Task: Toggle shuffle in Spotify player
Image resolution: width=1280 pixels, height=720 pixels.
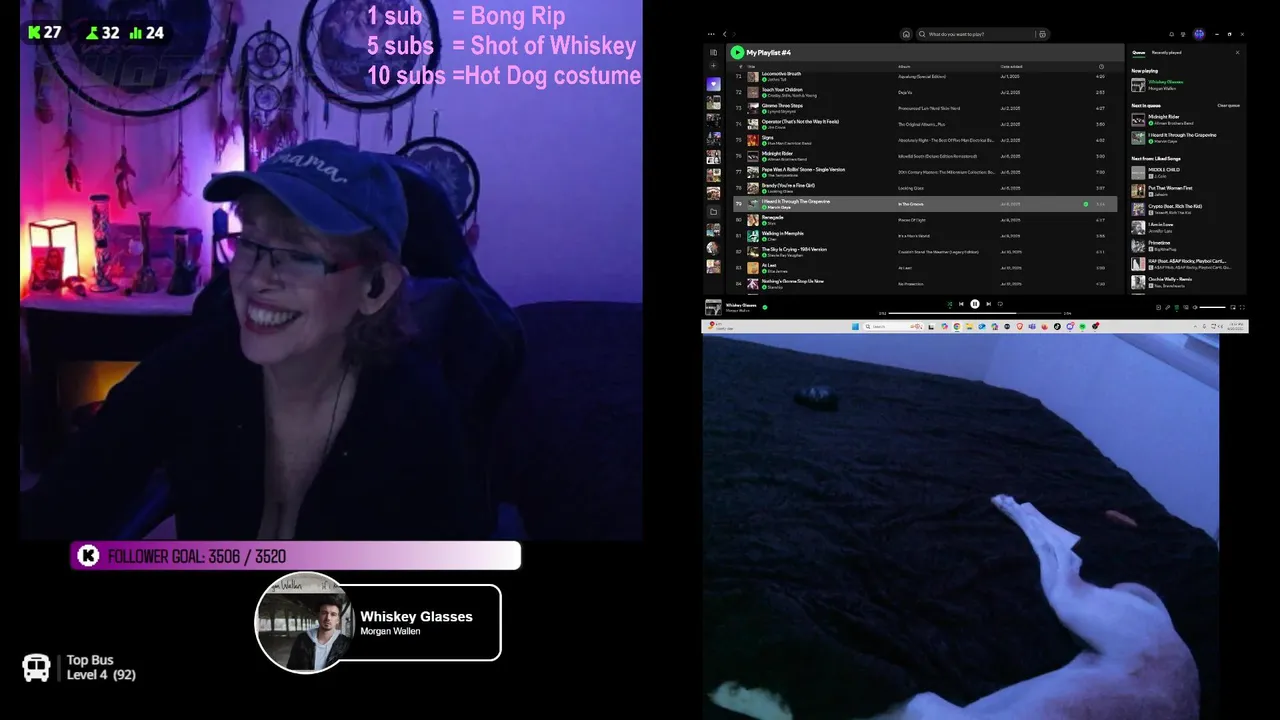Action: [x=950, y=304]
